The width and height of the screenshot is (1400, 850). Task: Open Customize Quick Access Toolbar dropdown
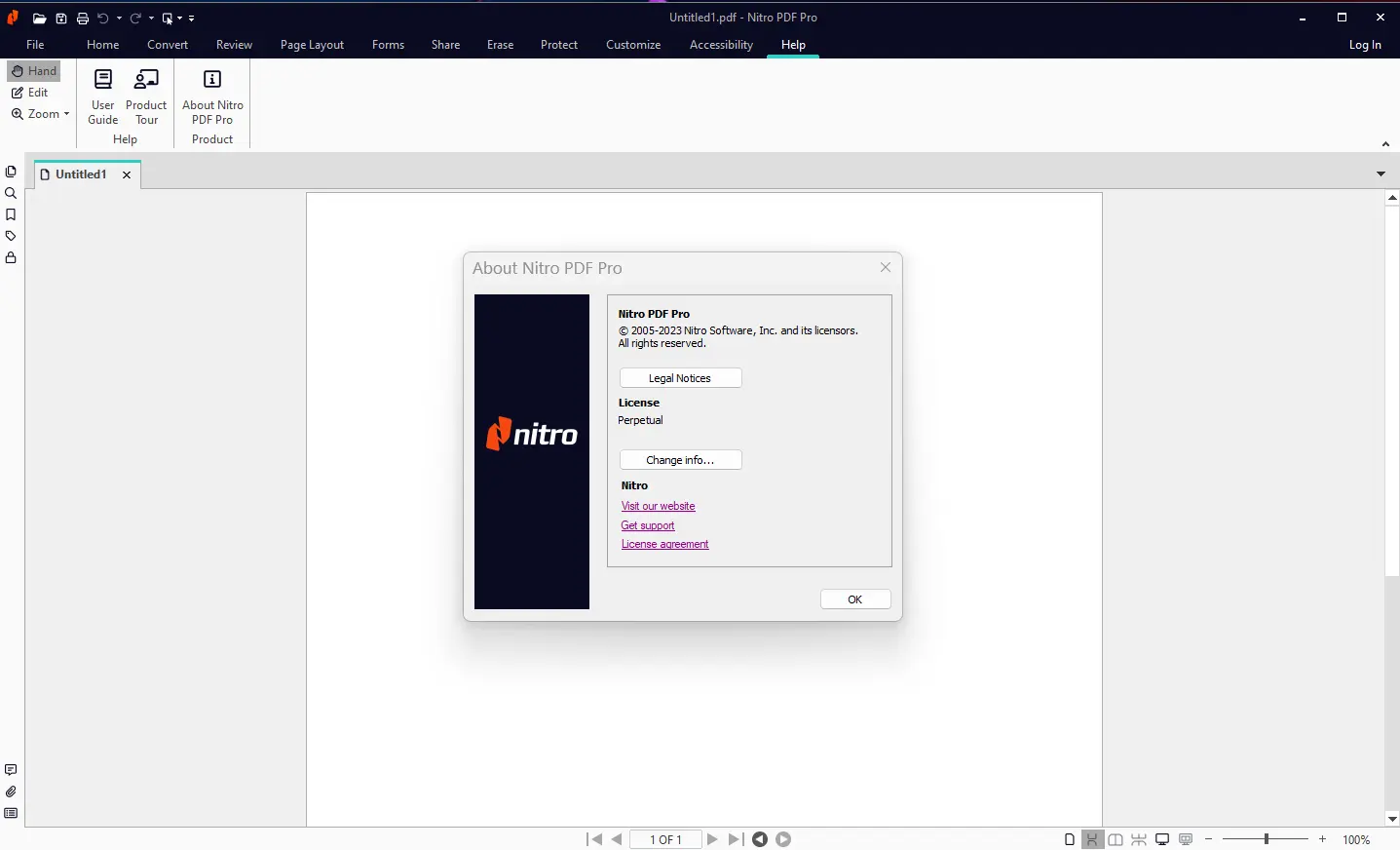(192, 19)
